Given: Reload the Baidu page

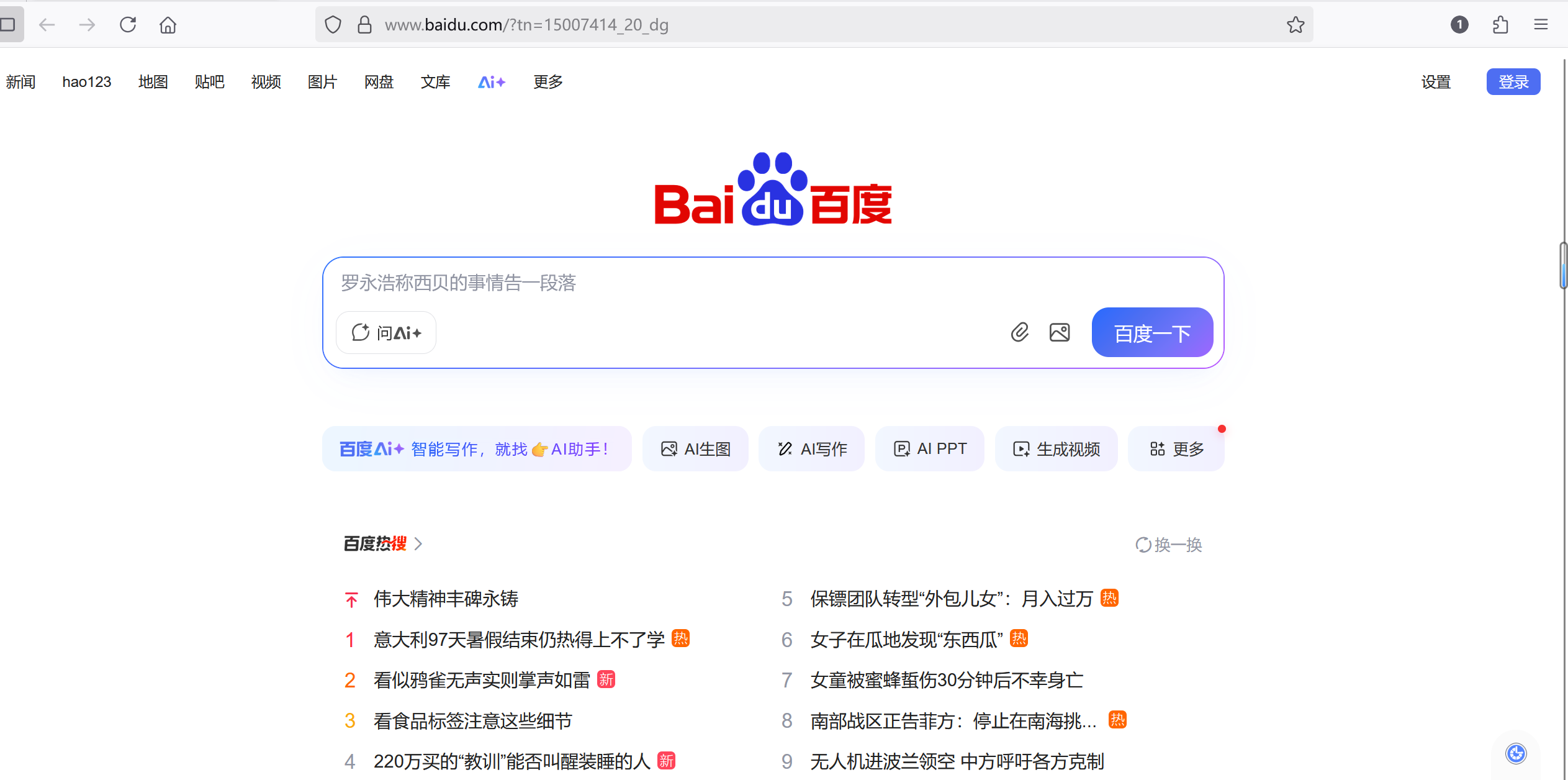Looking at the screenshot, I should tap(128, 25).
